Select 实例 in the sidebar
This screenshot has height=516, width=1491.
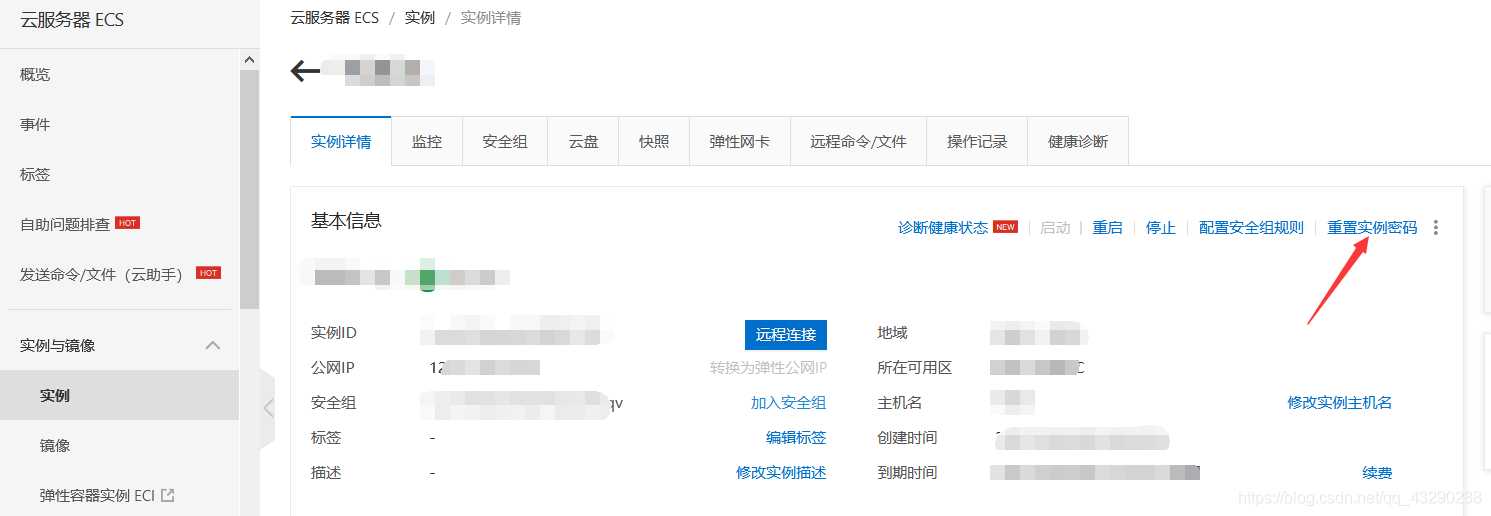tap(55, 396)
